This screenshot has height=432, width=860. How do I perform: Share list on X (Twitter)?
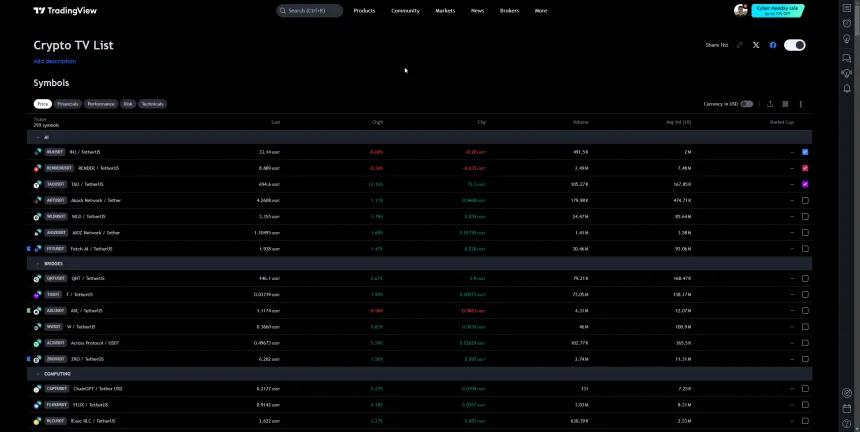point(756,45)
